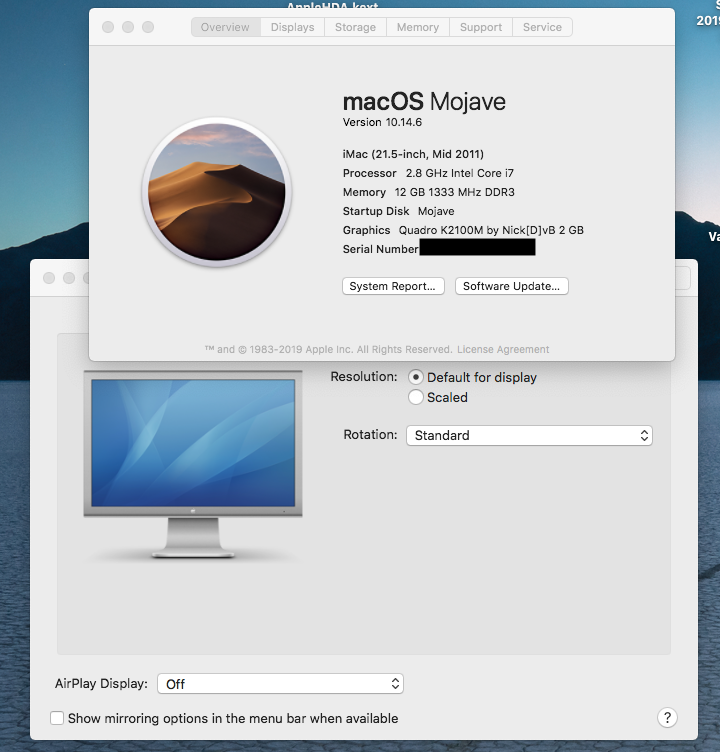Enable Show mirroring options in menu bar
Viewport: 720px width, 752px height.
57,718
